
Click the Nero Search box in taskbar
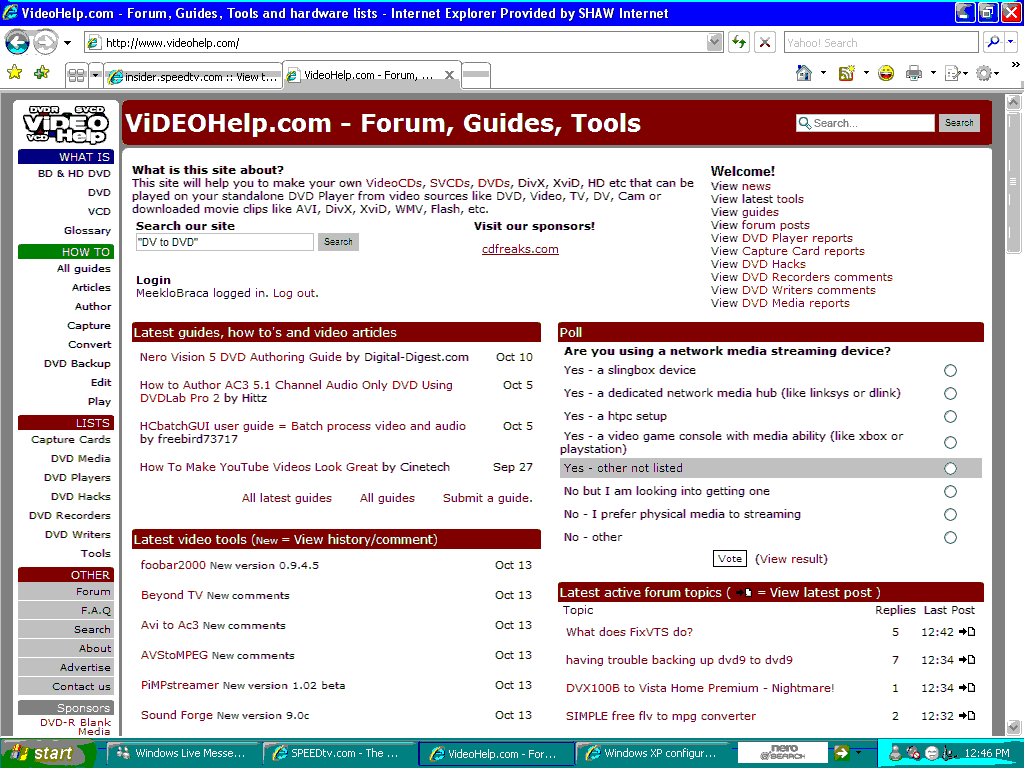tap(782, 753)
